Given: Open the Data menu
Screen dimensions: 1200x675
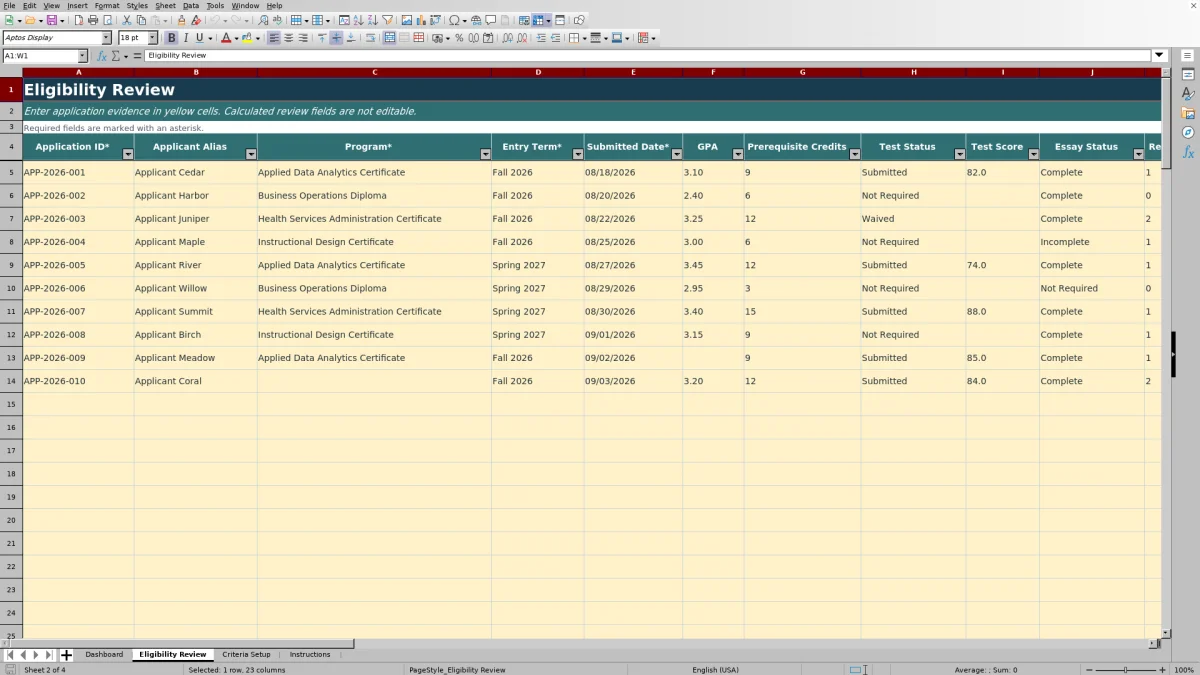Looking at the screenshot, I should coord(191,6).
